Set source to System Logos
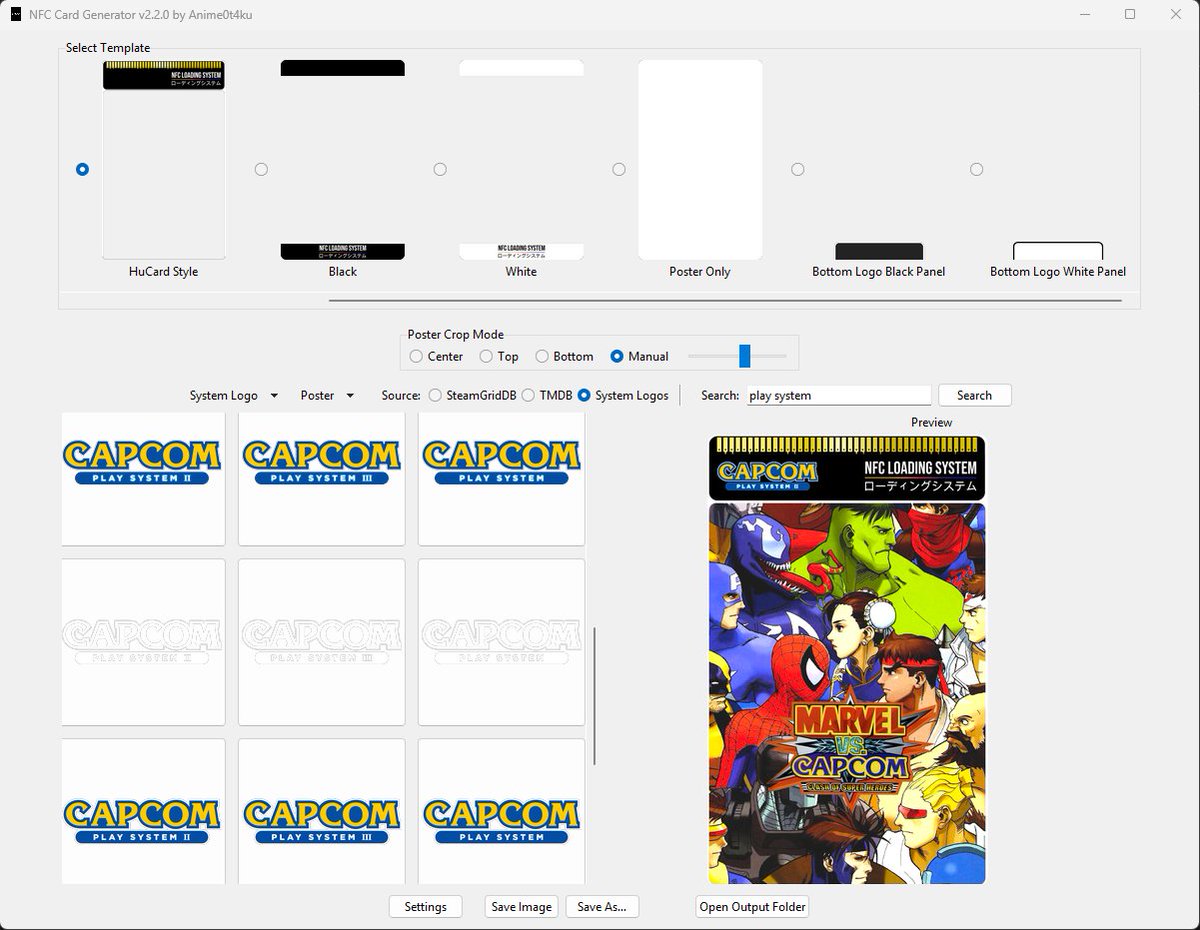The width and height of the screenshot is (1200, 930). coord(584,395)
